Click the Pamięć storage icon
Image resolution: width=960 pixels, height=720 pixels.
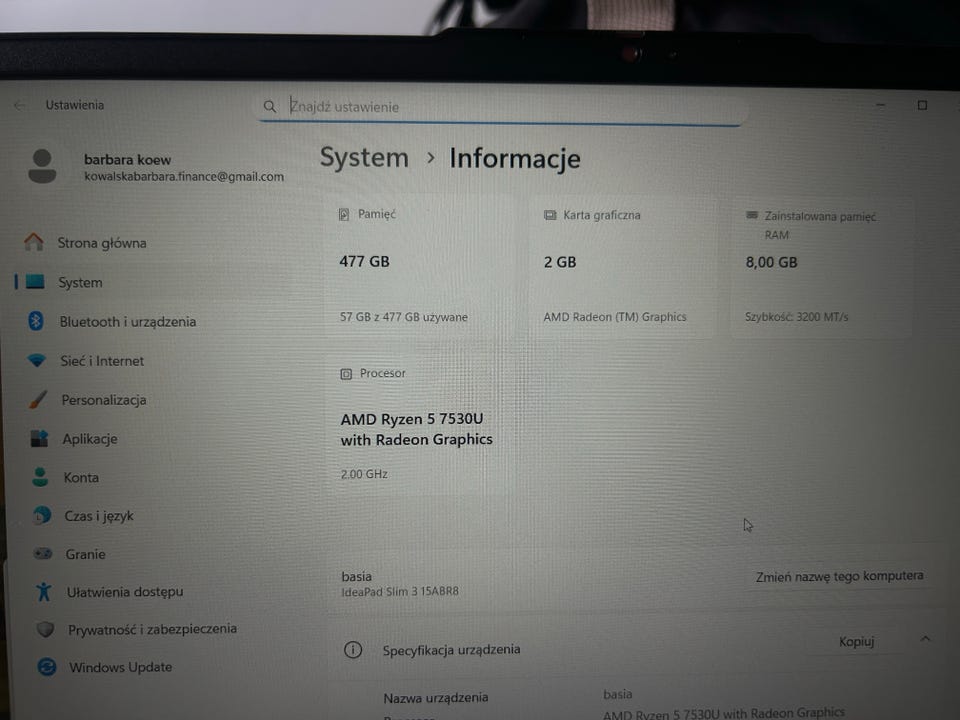[344, 214]
